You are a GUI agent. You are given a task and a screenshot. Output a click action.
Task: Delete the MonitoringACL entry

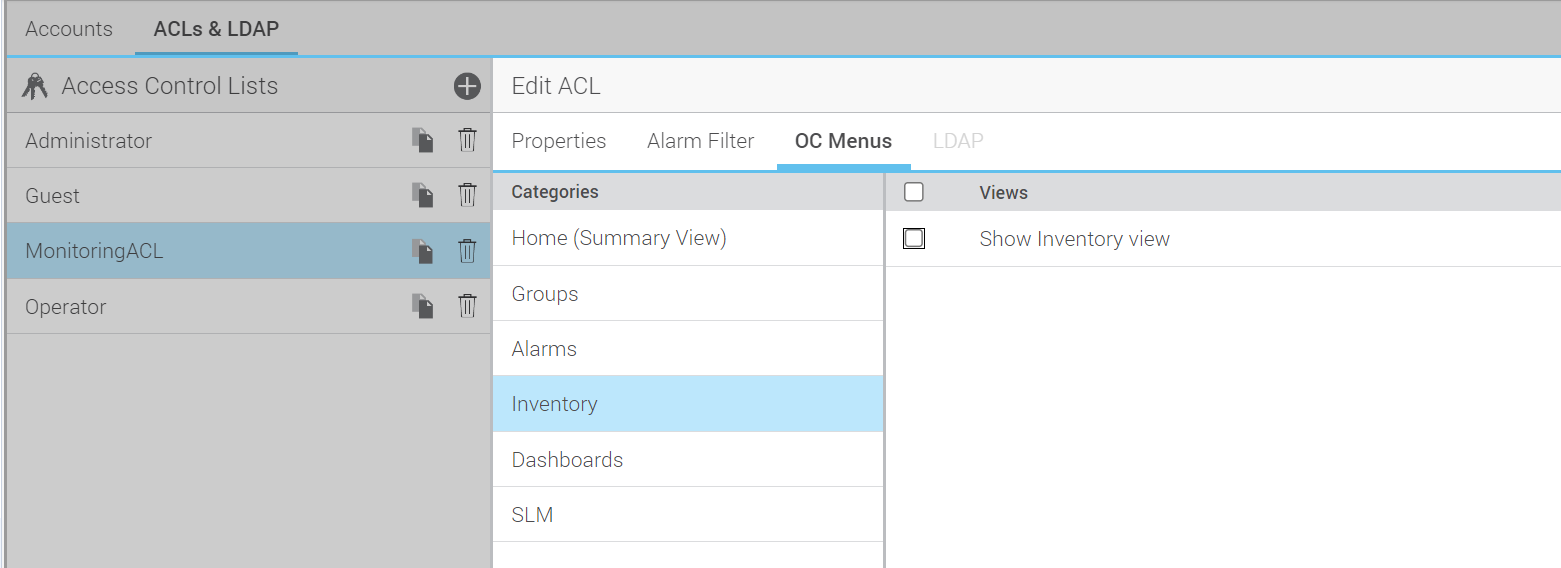pos(467,251)
